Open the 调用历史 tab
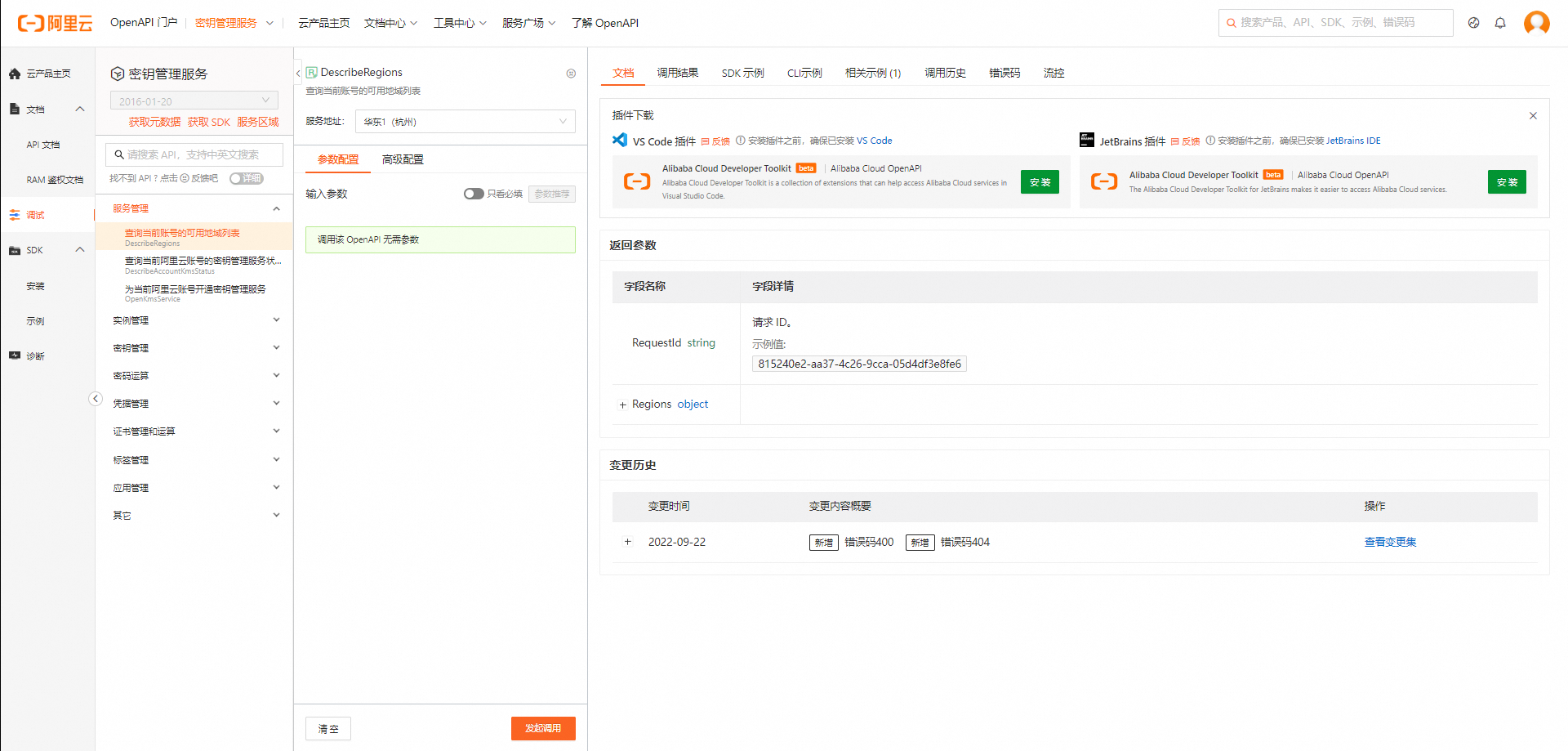Image resolution: width=1568 pixels, height=751 pixels. (x=946, y=73)
